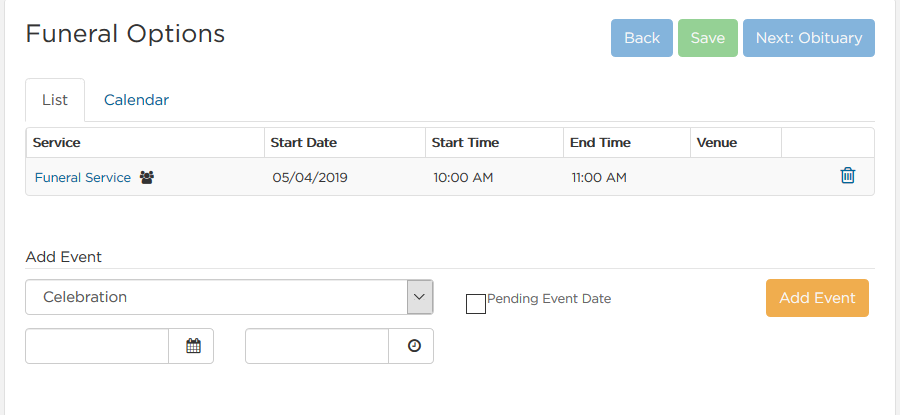Sort by the Venue column header
Screen dimensions: 900x415
coord(717,142)
